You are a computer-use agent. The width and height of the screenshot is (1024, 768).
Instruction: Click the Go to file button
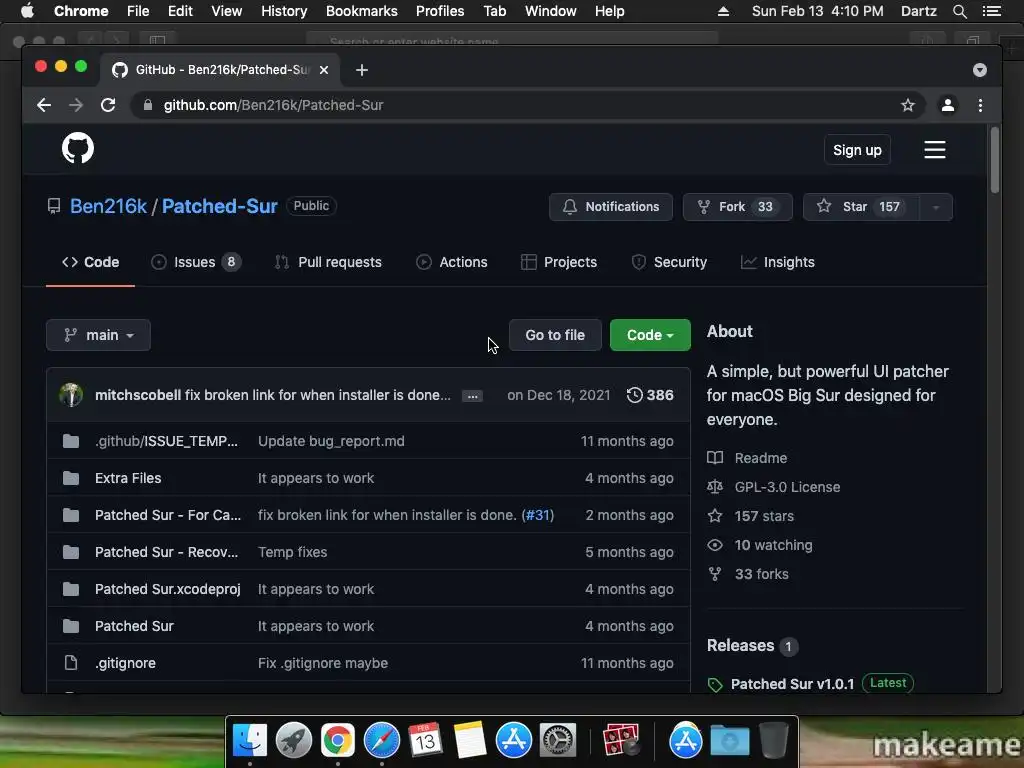[x=555, y=335]
